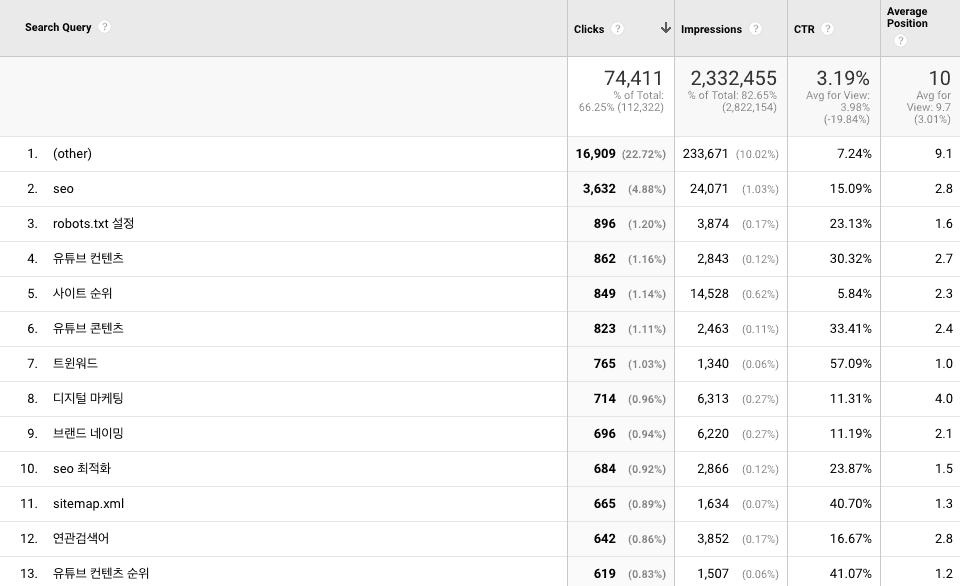Select the "sitemap.xml" search query

tap(88, 504)
